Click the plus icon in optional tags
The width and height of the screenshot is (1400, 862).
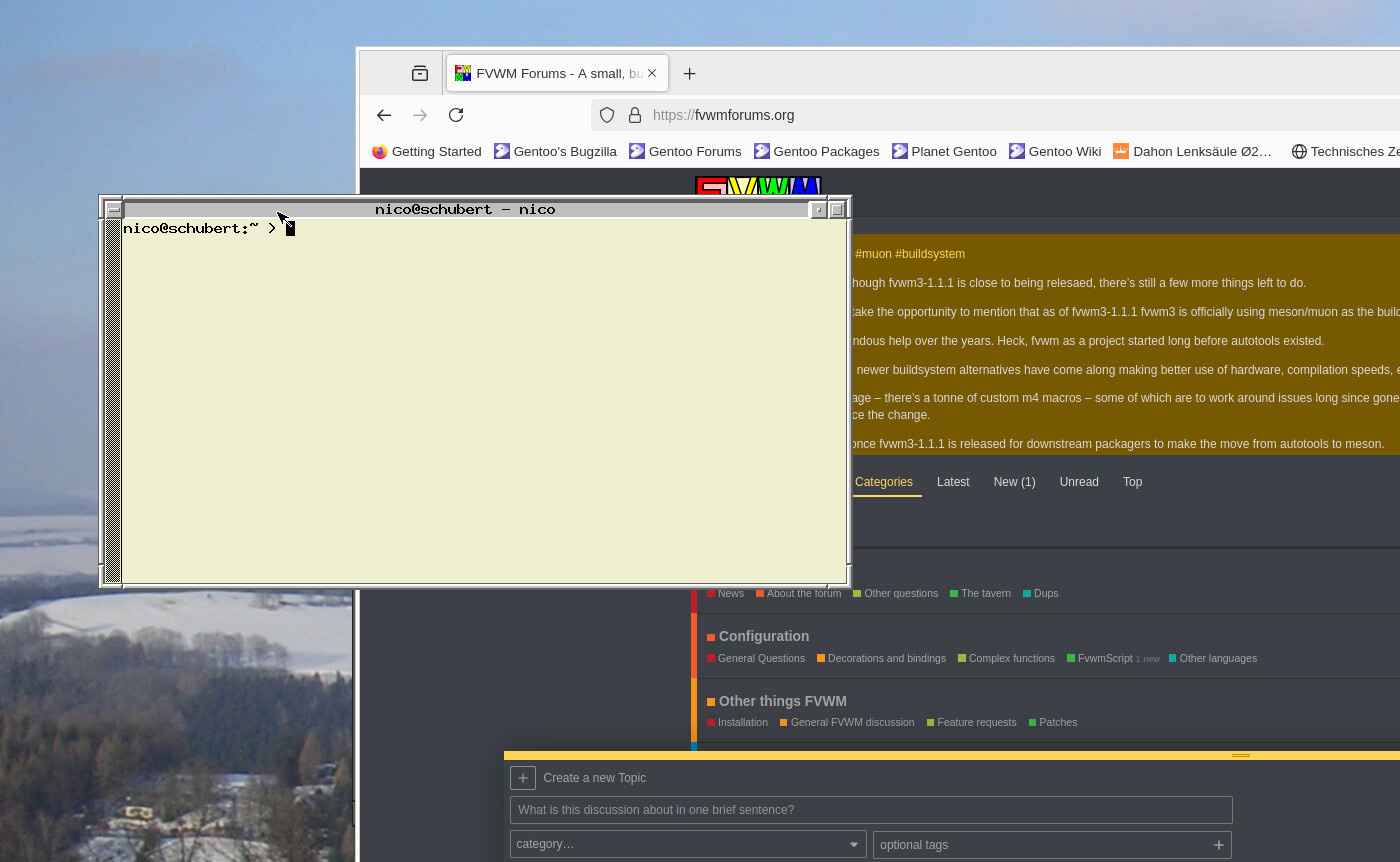tap(1218, 845)
